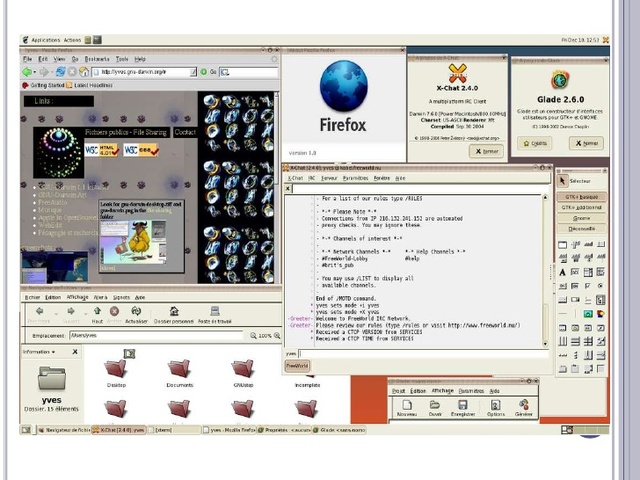Click the Contact link on the web page

(x=185, y=132)
